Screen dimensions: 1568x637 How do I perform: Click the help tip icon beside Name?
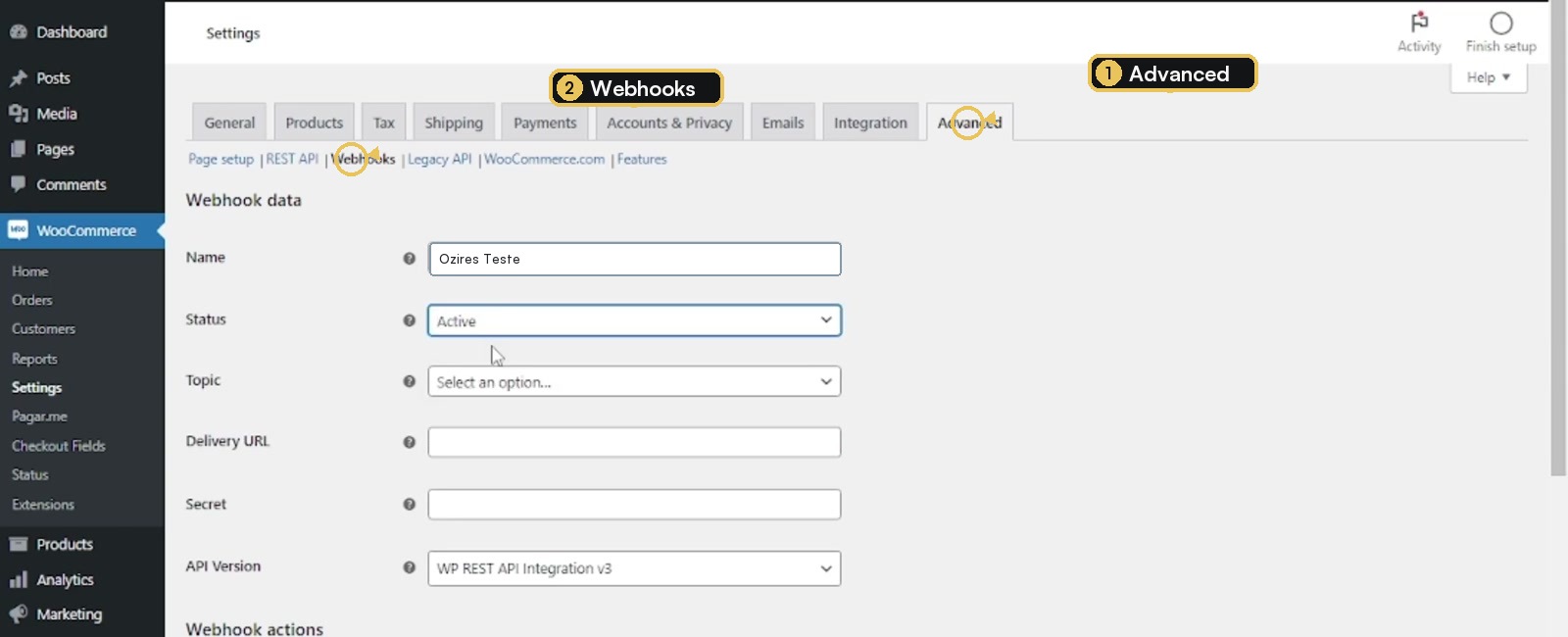[x=410, y=259]
